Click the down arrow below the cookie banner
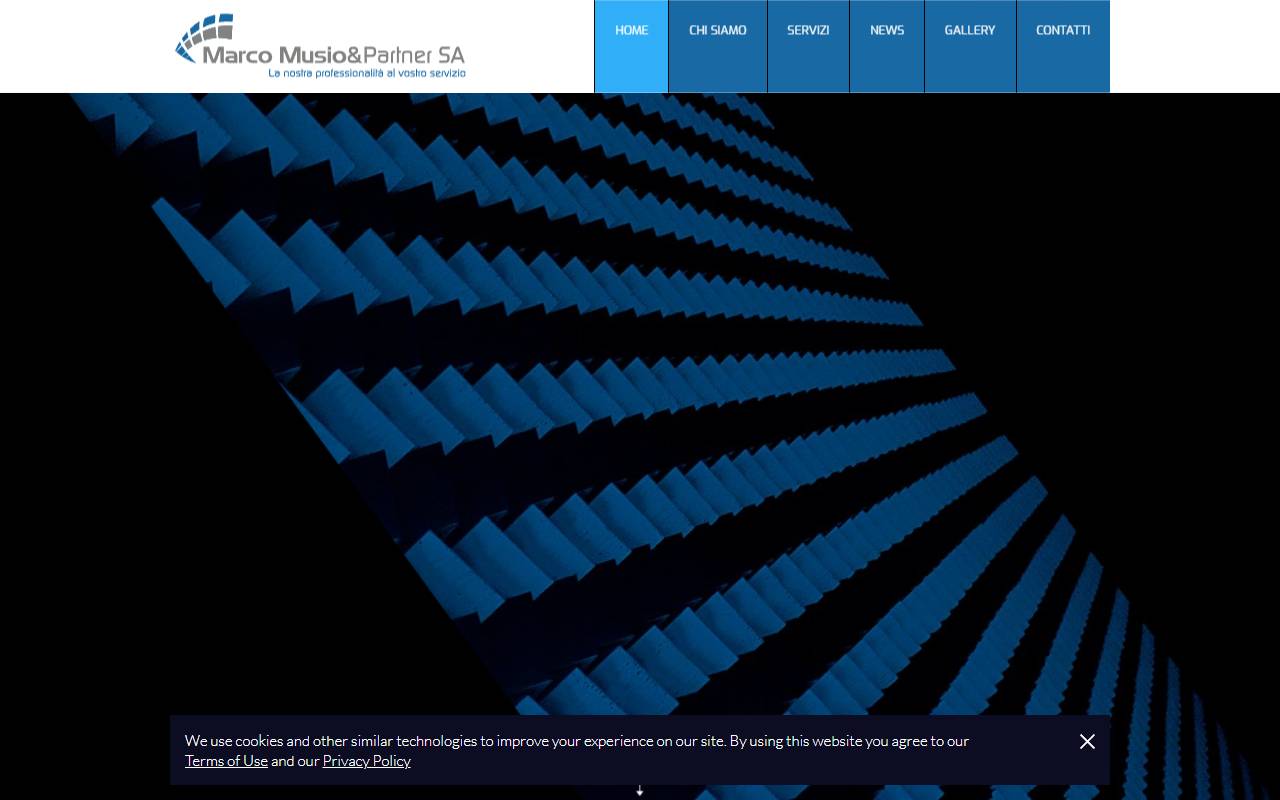1280x800 pixels. [x=640, y=791]
